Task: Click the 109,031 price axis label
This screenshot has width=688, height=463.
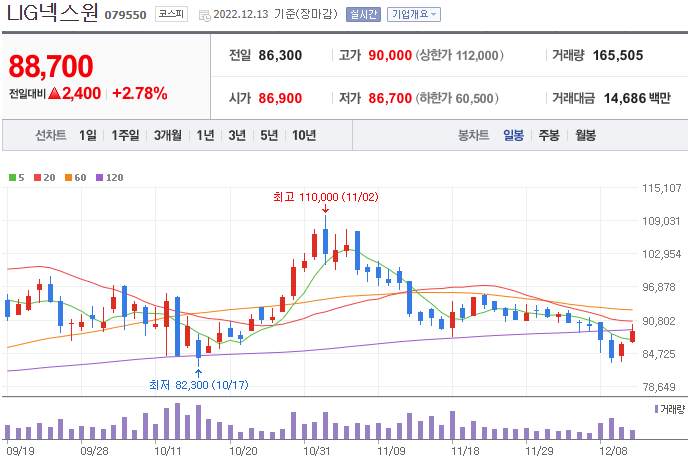Action: tap(662, 221)
